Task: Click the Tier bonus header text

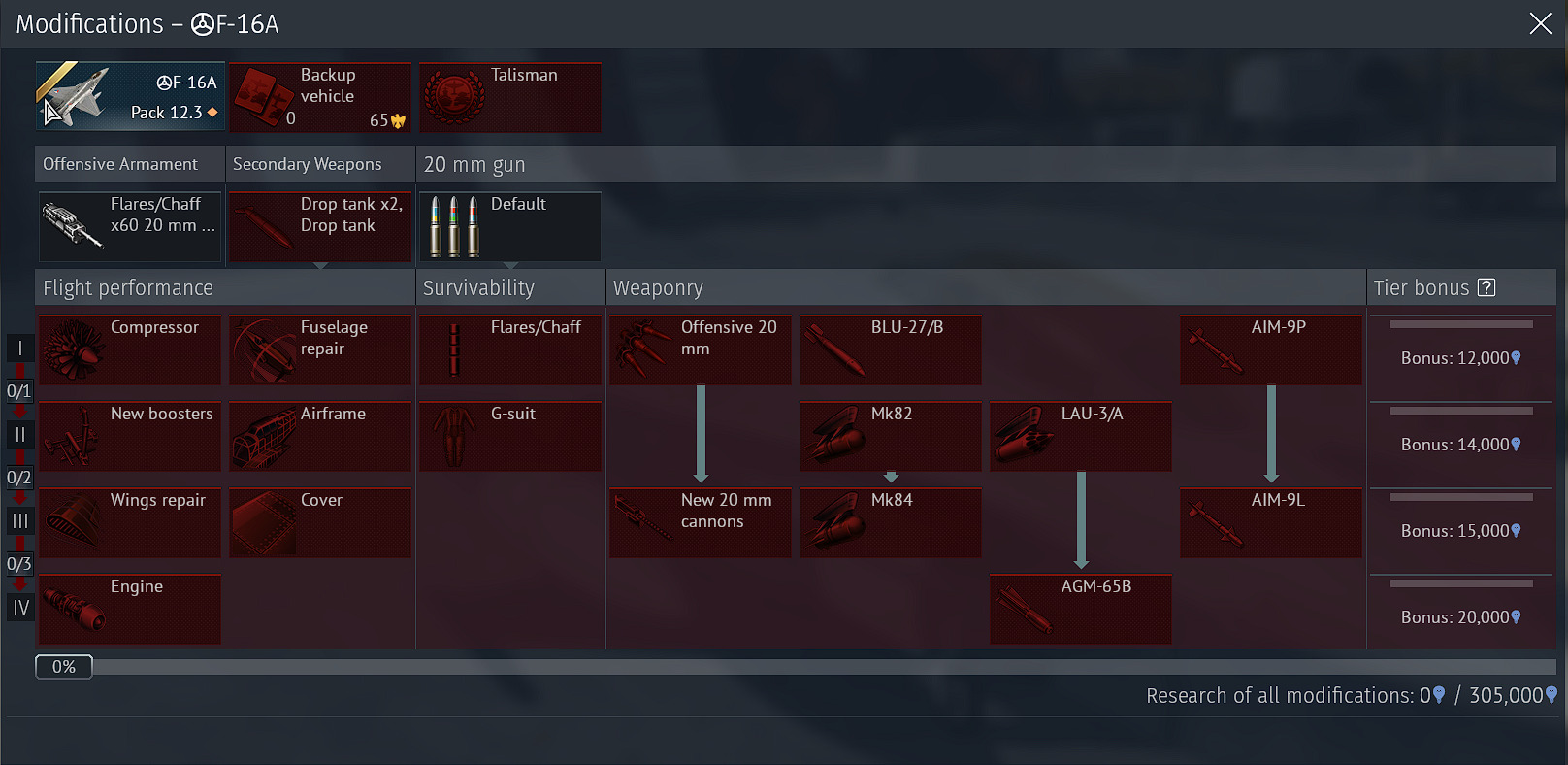Action: tap(1421, 287)
